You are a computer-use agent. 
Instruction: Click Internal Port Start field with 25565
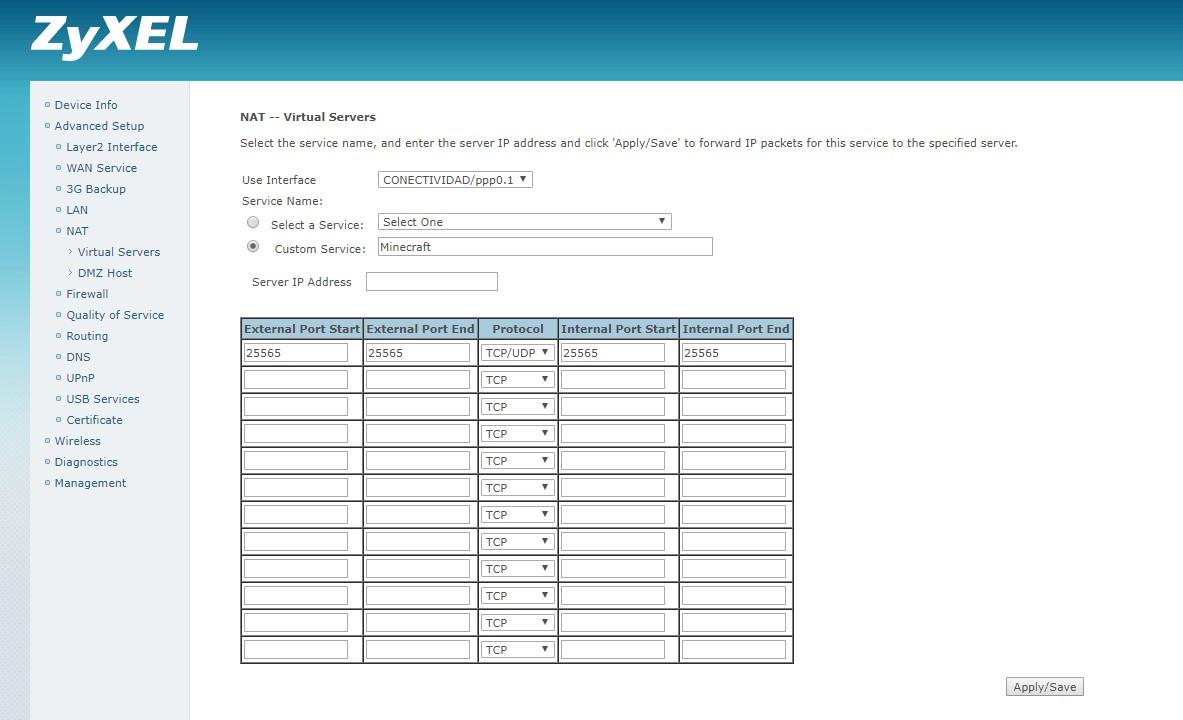(613, 352)
